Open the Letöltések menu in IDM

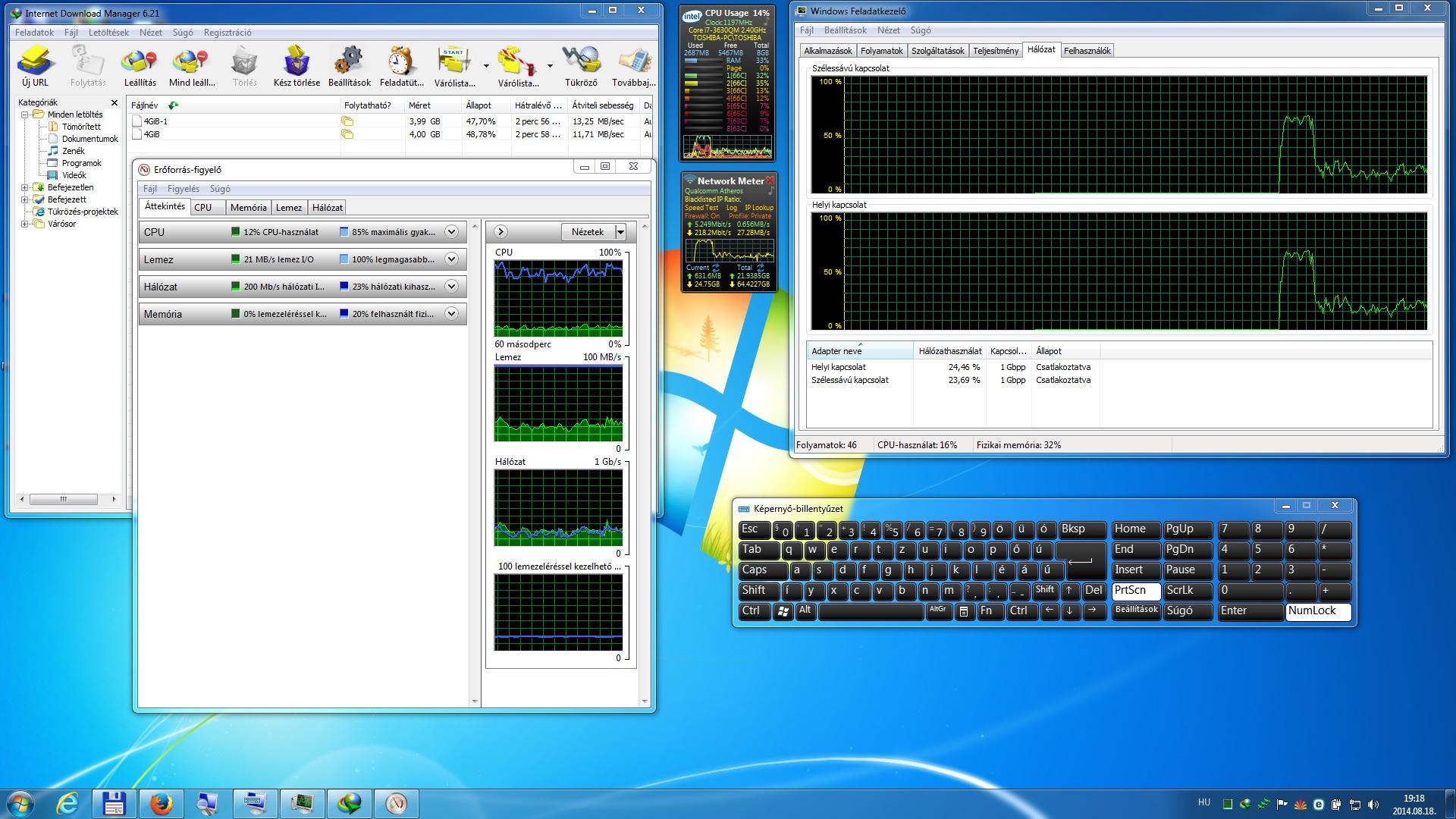click(x=108, y=33)
